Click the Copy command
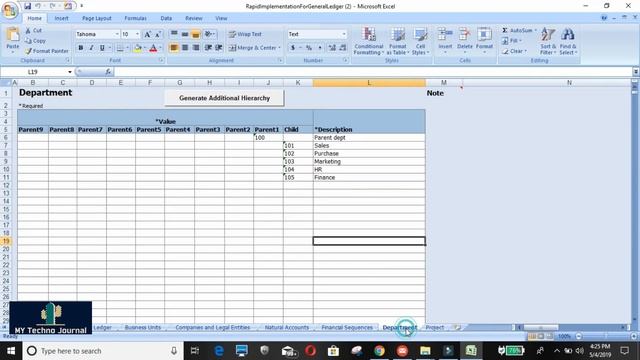The width and height of the screenshot is (640, 360). [x=35, y=41]
